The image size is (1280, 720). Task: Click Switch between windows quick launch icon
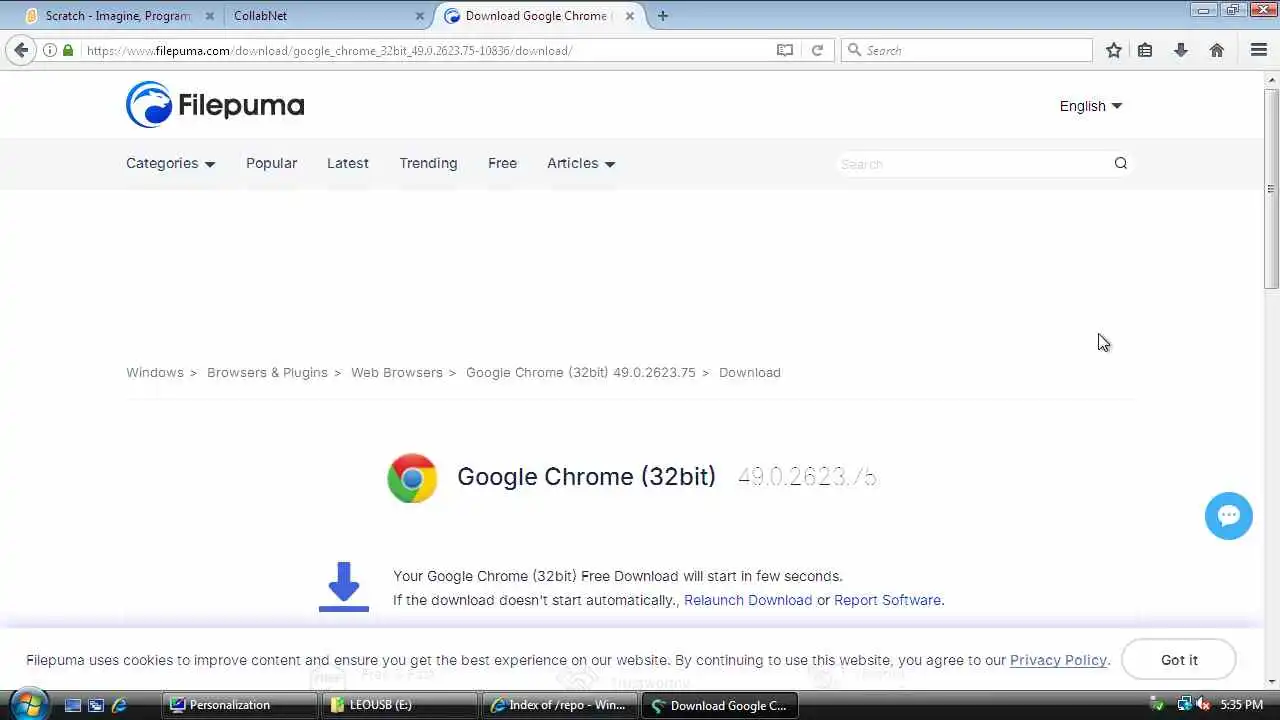click(x=96, y=705)
